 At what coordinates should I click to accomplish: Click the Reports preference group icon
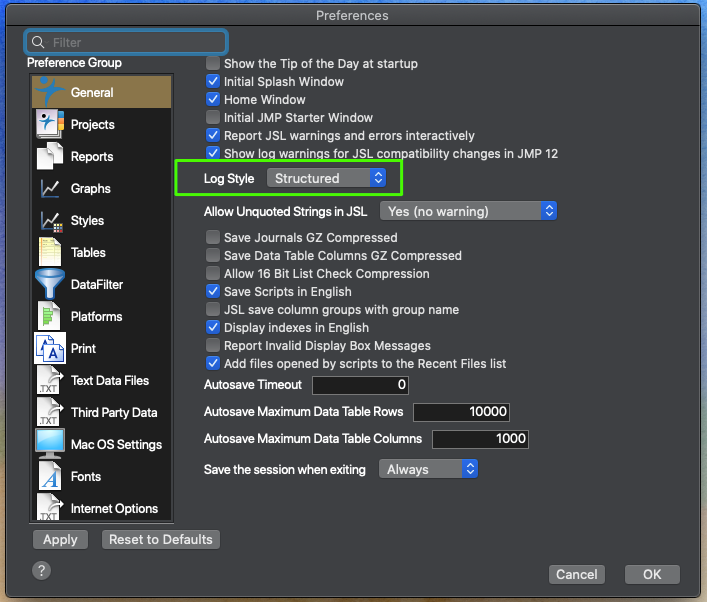point(50,156)
